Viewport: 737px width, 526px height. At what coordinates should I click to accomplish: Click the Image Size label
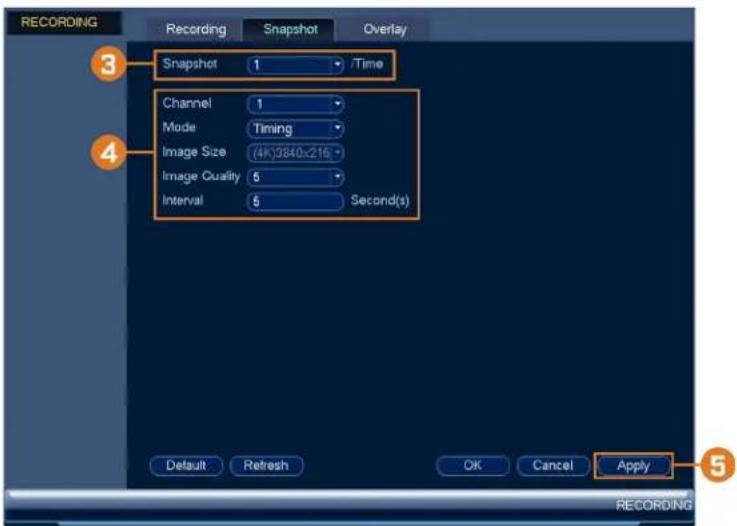pyautogui.click(x=194, y=152)
